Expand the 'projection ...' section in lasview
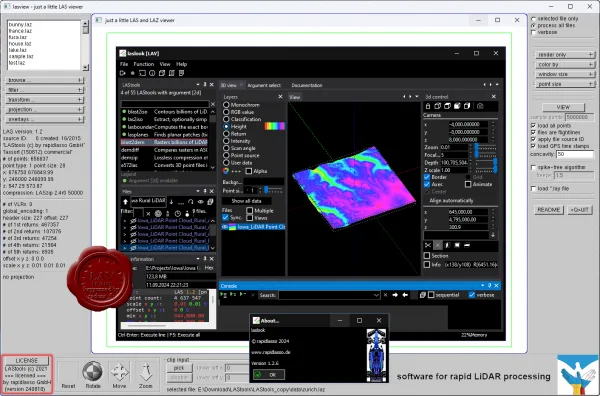This screenshot has width=600, height=396. [44, 109]
